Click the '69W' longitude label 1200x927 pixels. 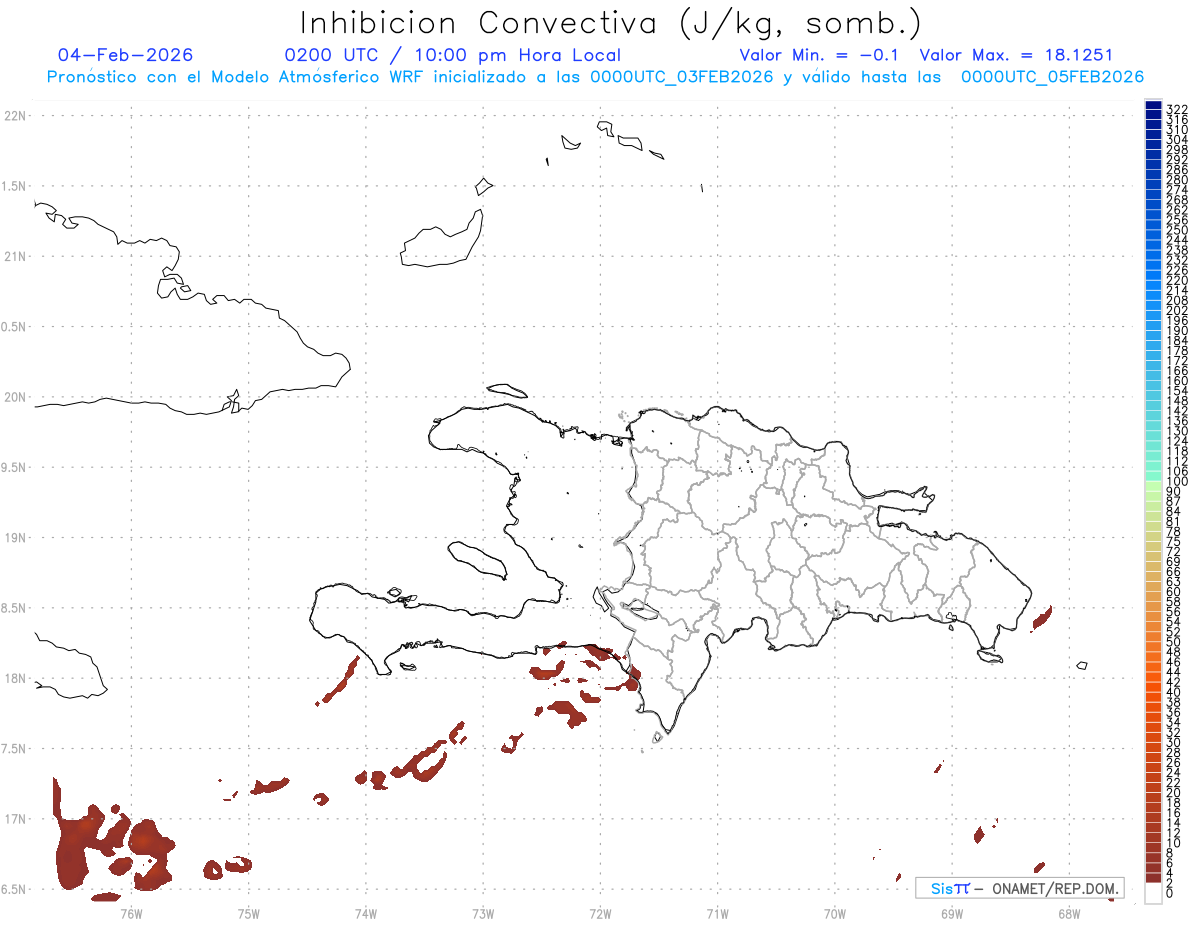tap(952, 913)
